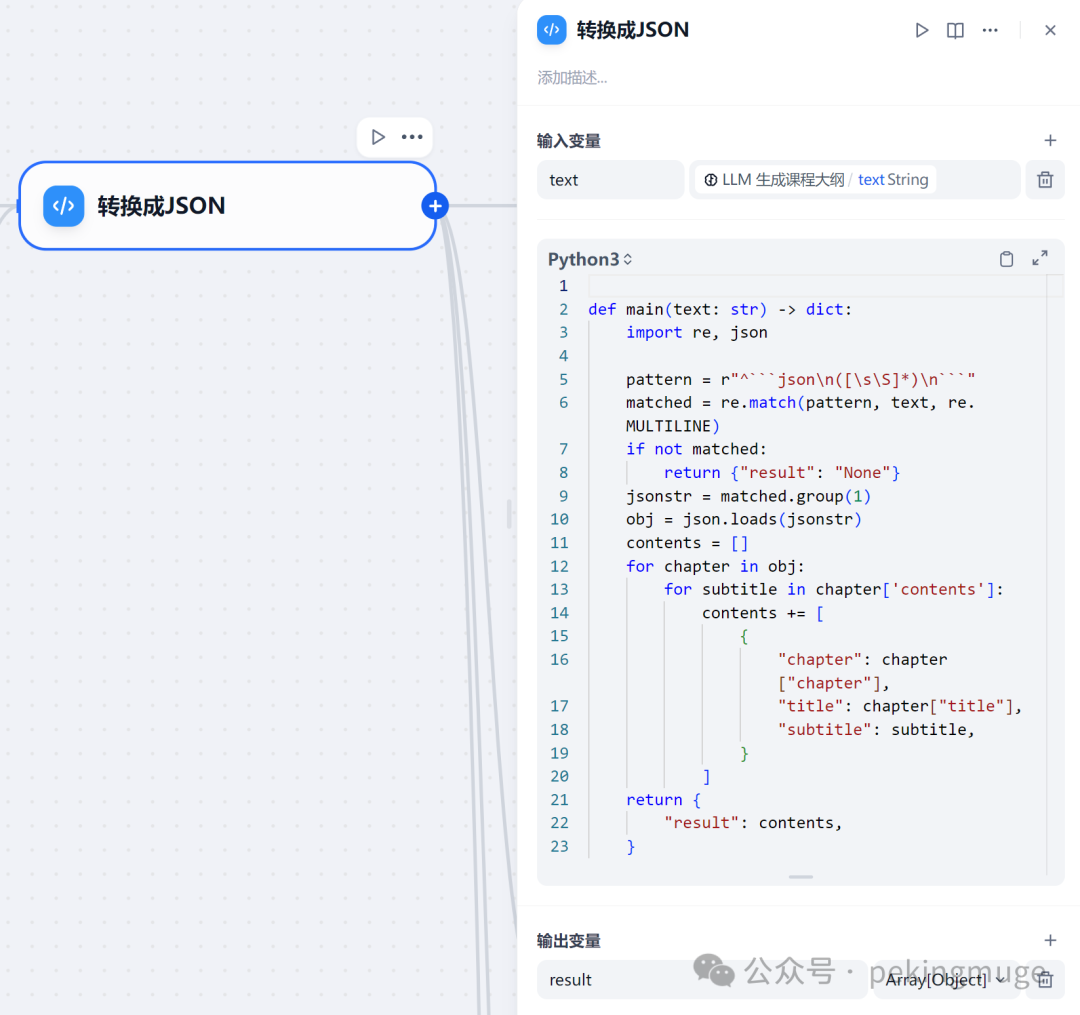The image size is (1080, 1015).
Task: Edit the panel title 转换成JSON
Action: coord(632,30)
